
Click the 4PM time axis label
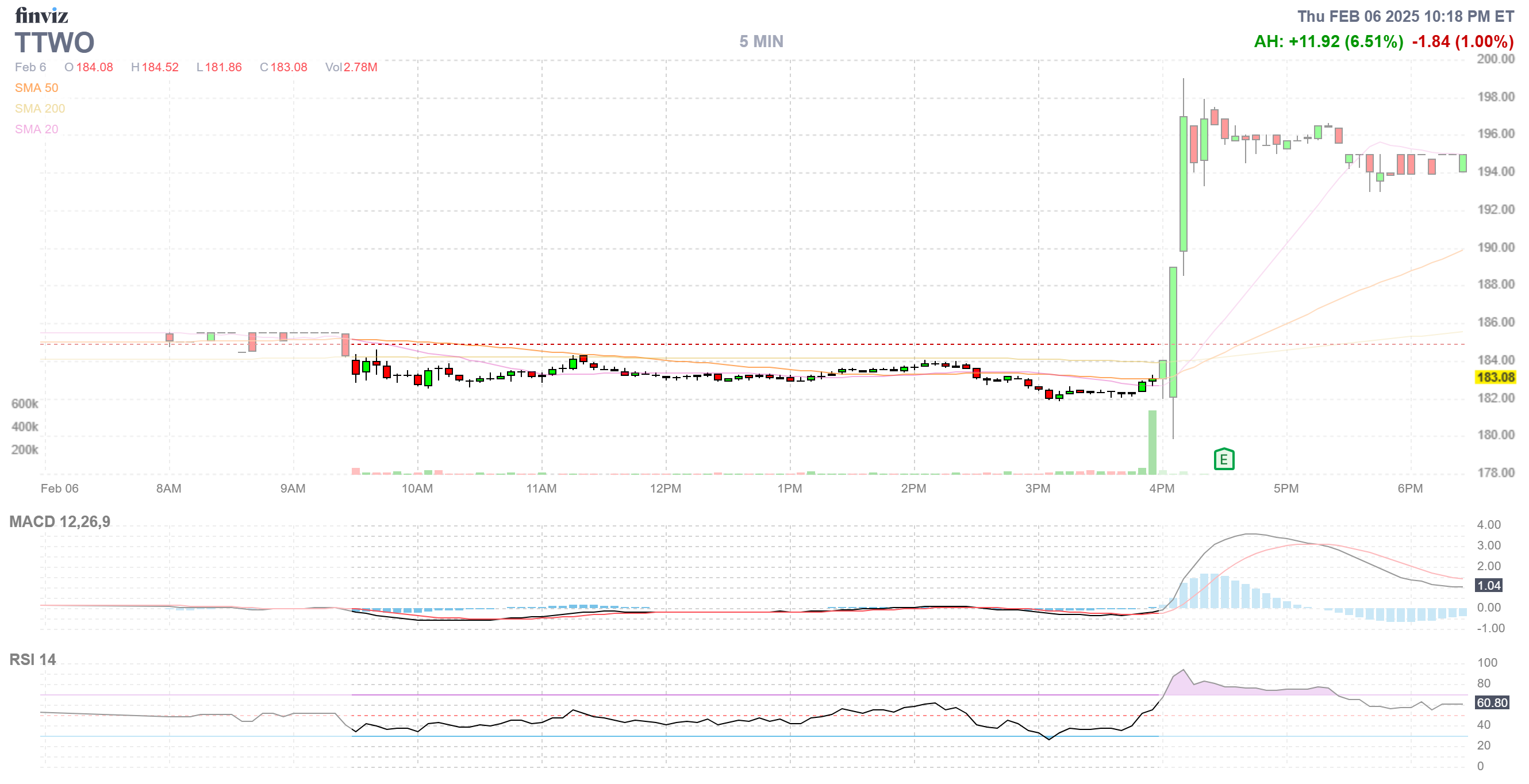(1162, 489)
